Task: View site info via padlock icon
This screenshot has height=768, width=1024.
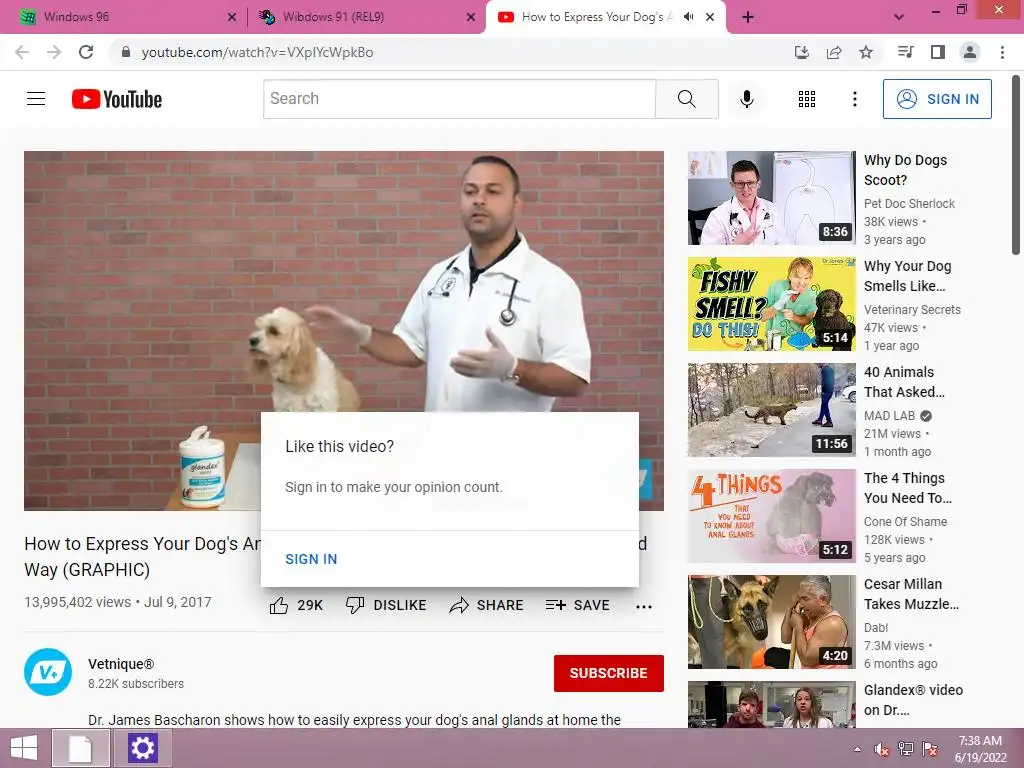Action: (126, 52)
